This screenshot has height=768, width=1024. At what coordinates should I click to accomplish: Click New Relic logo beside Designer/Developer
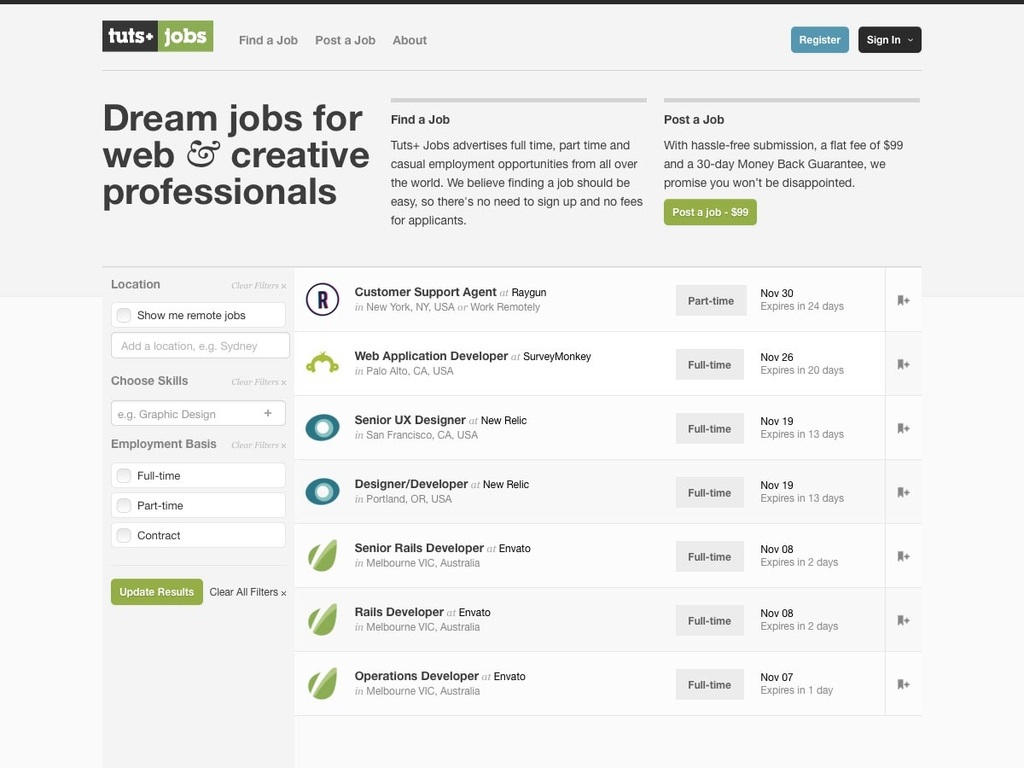(323, 492)
